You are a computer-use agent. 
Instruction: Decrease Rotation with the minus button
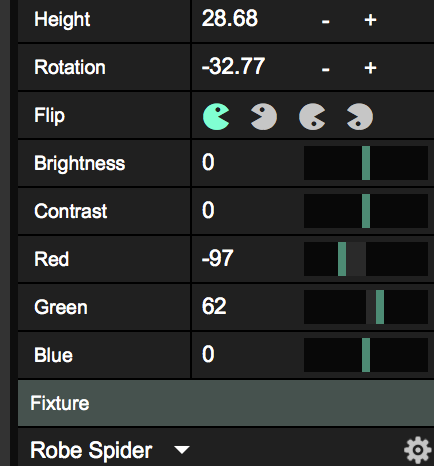326,70
